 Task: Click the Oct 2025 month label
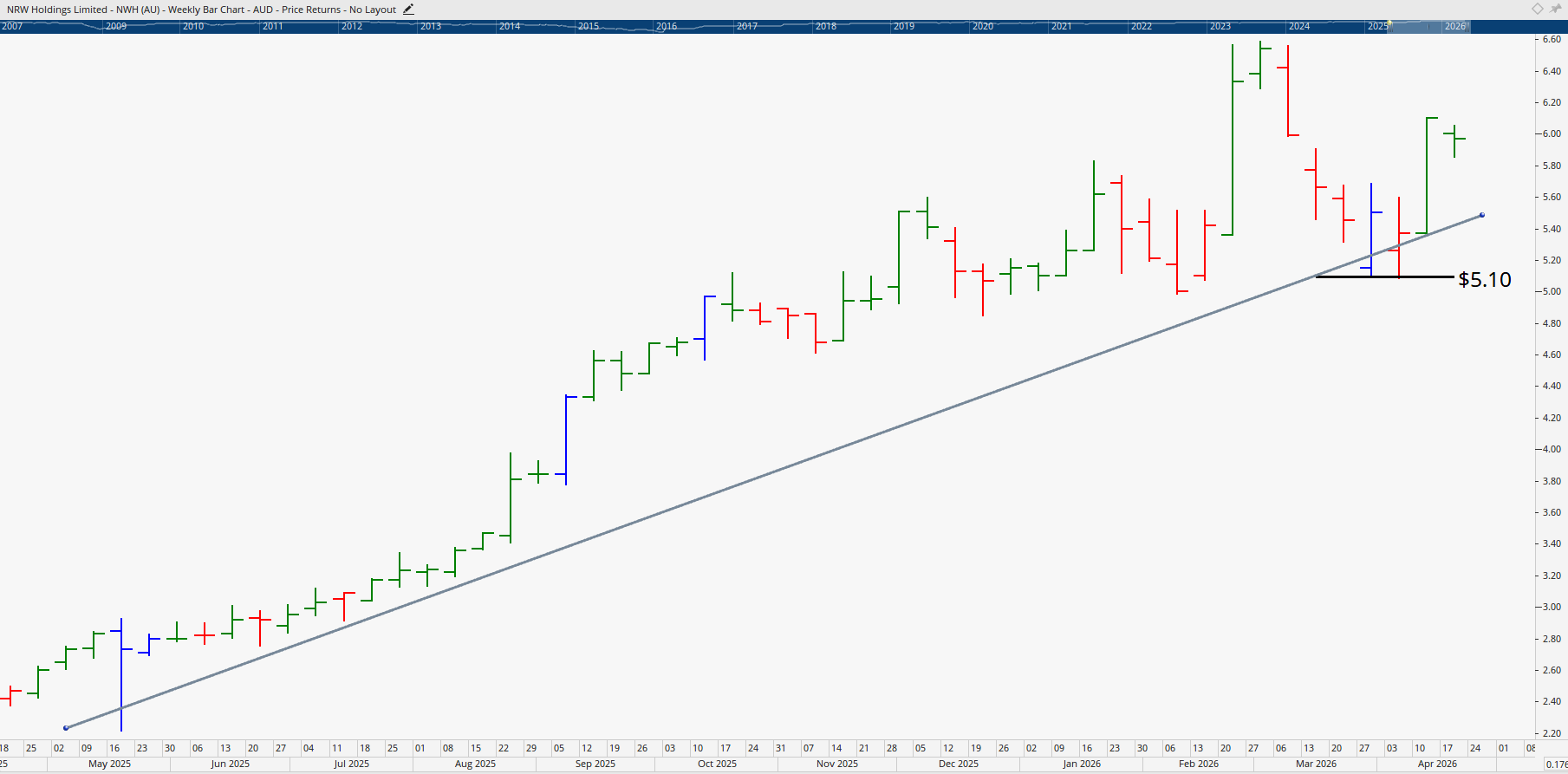717,764
